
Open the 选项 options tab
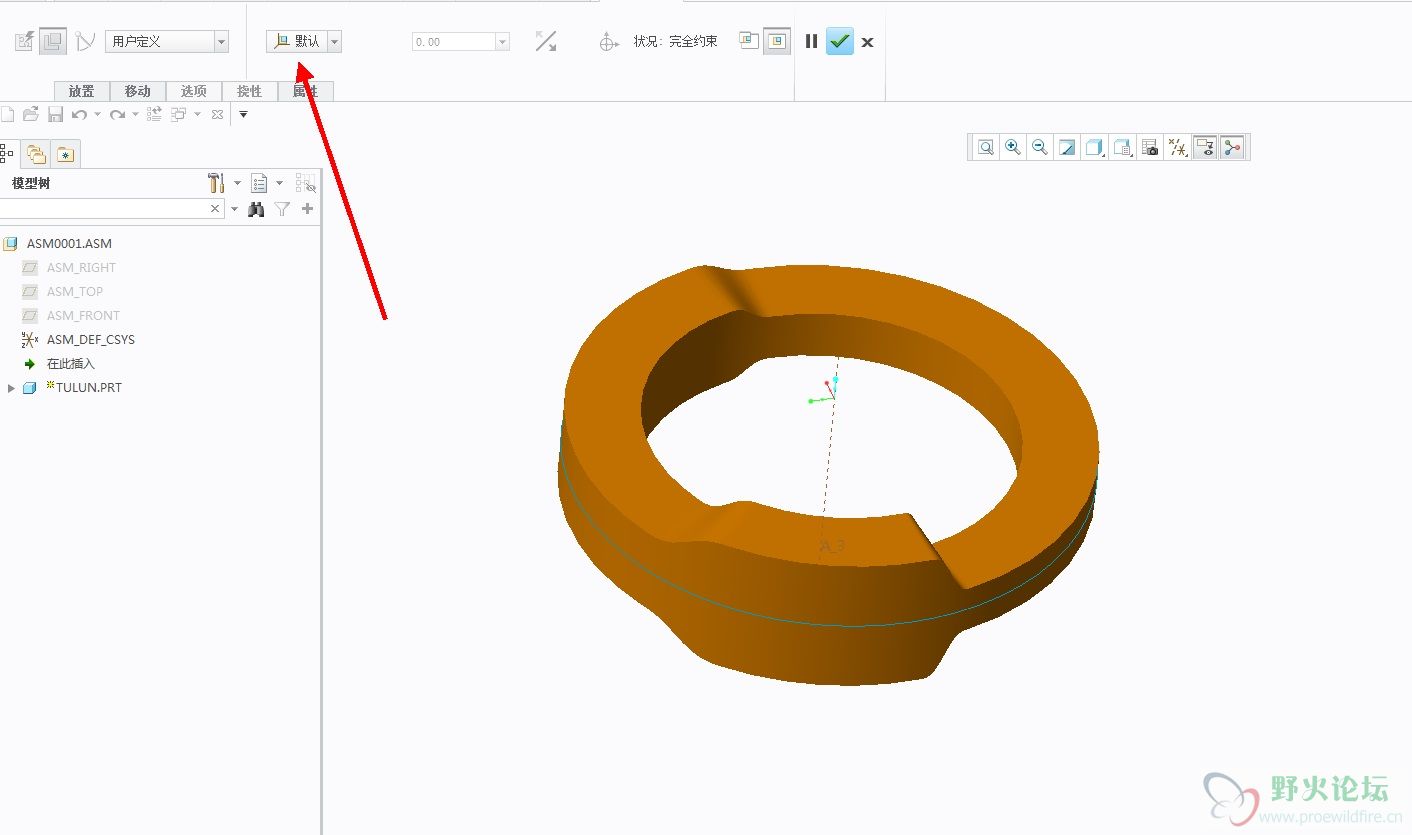click(x=194, y=91)
